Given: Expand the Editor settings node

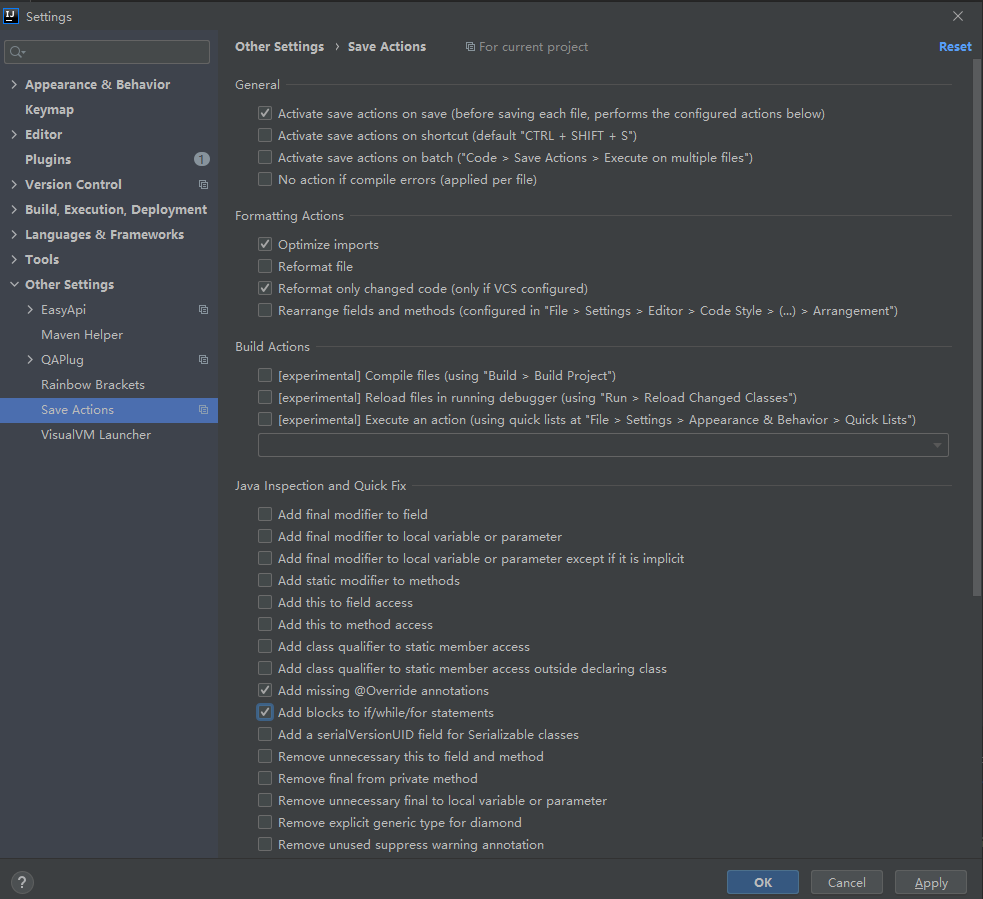Looking at the screenshot, I should [x=14, y=134].
